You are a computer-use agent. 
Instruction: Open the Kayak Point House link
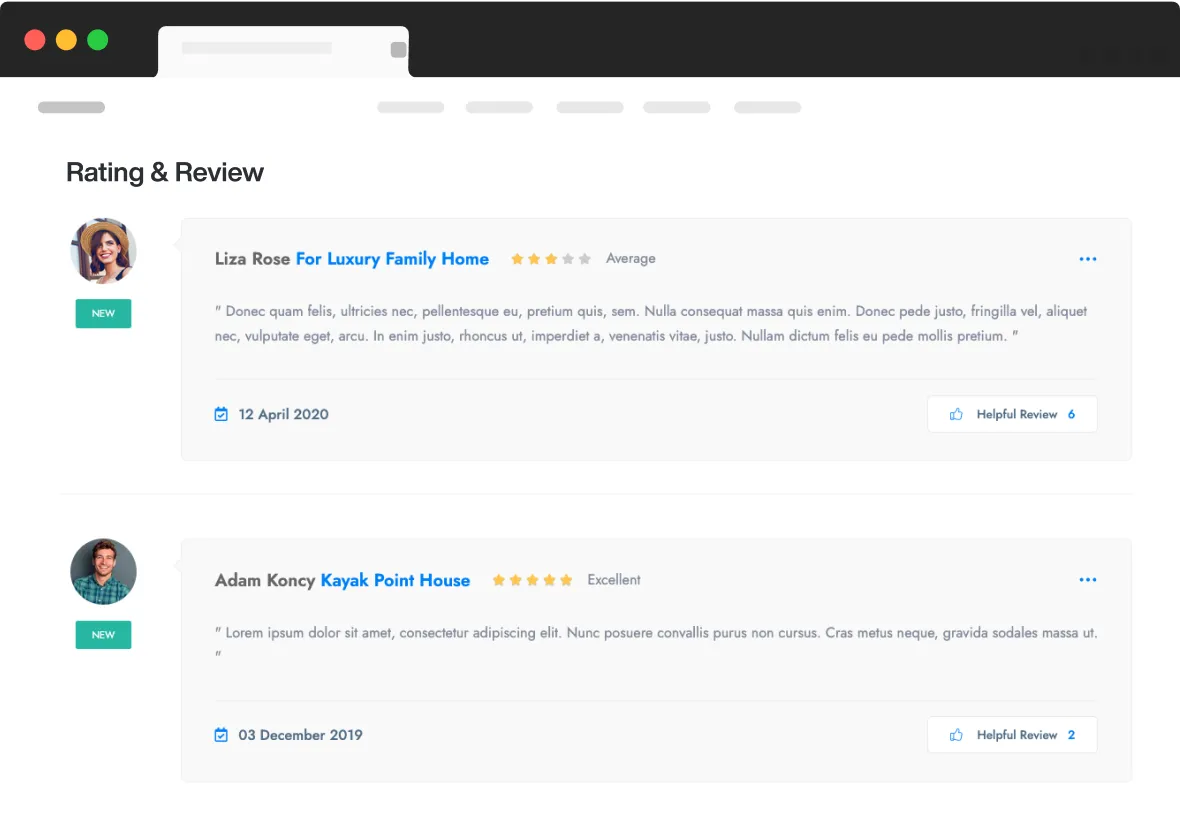pos(395,580)
